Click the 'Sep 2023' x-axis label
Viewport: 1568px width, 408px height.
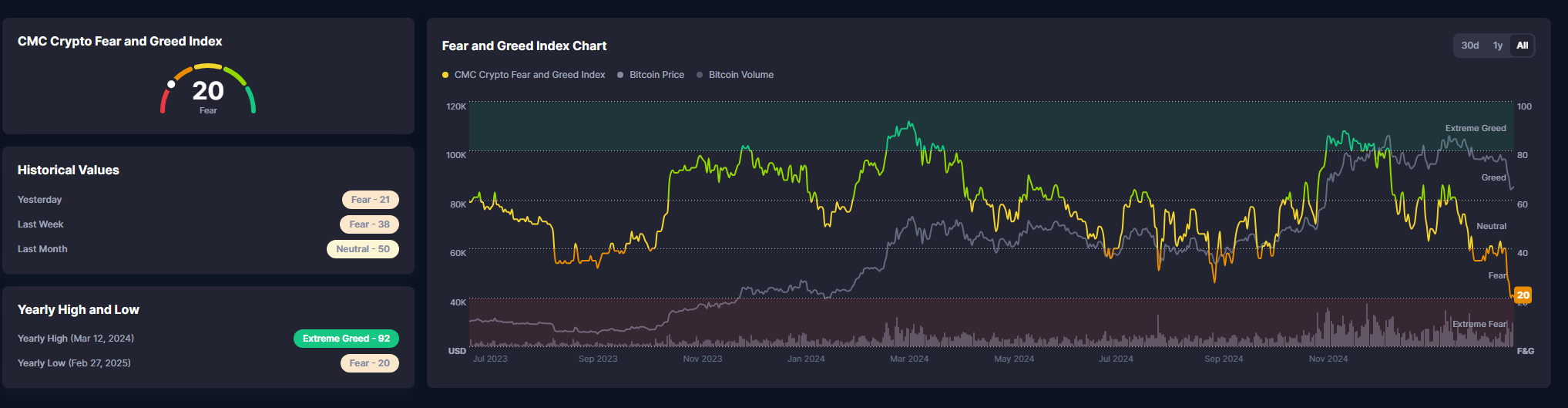598,359
